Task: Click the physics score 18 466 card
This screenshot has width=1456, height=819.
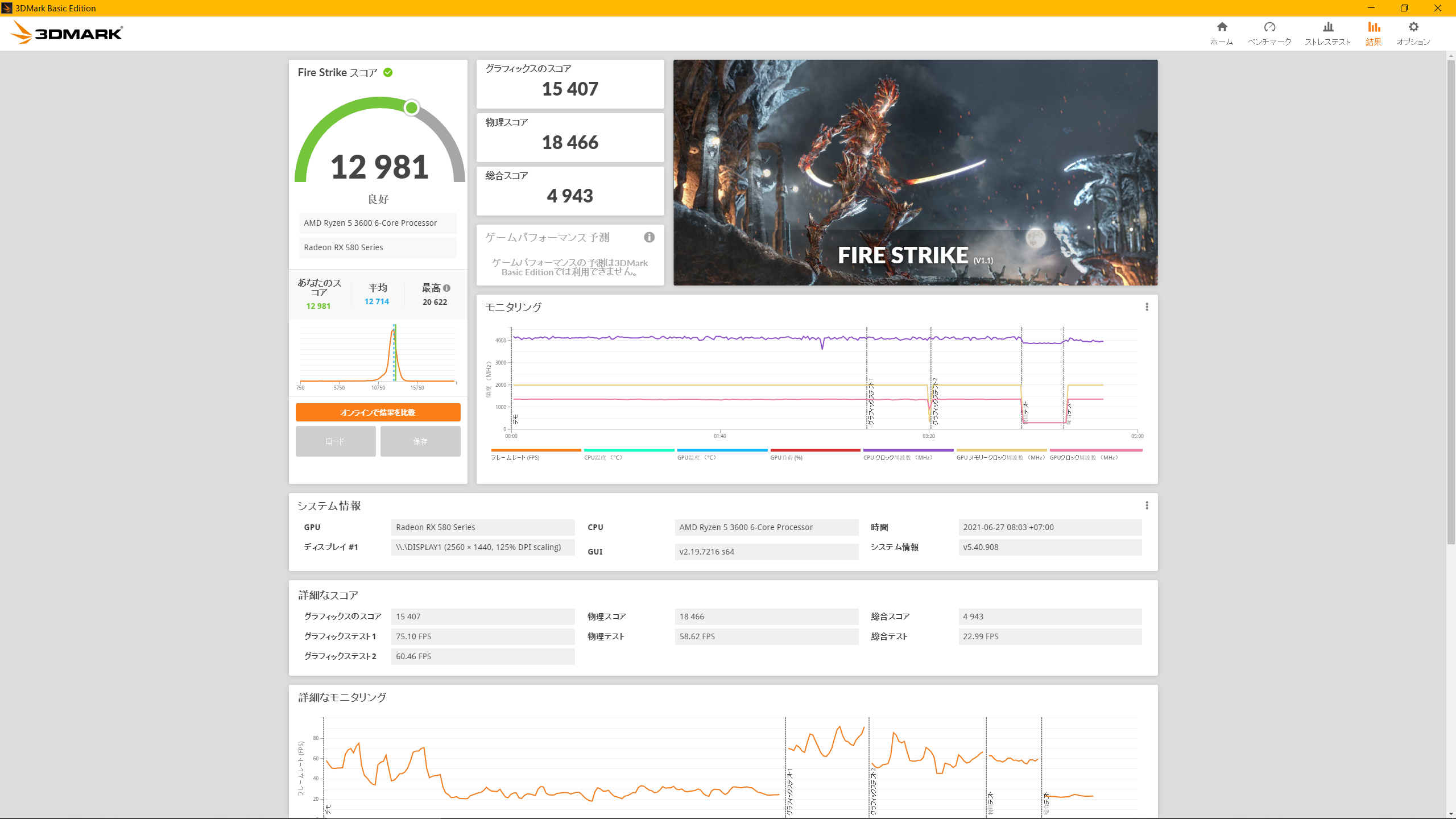Action: pos(570,137)
